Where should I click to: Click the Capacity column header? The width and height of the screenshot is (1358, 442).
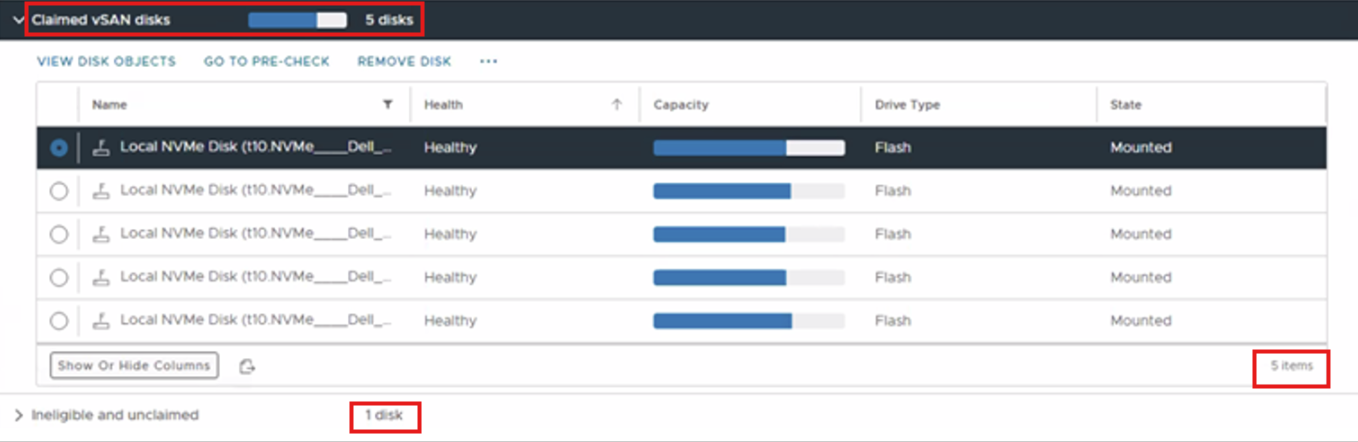pyautogui.click(x=681, y=105)
